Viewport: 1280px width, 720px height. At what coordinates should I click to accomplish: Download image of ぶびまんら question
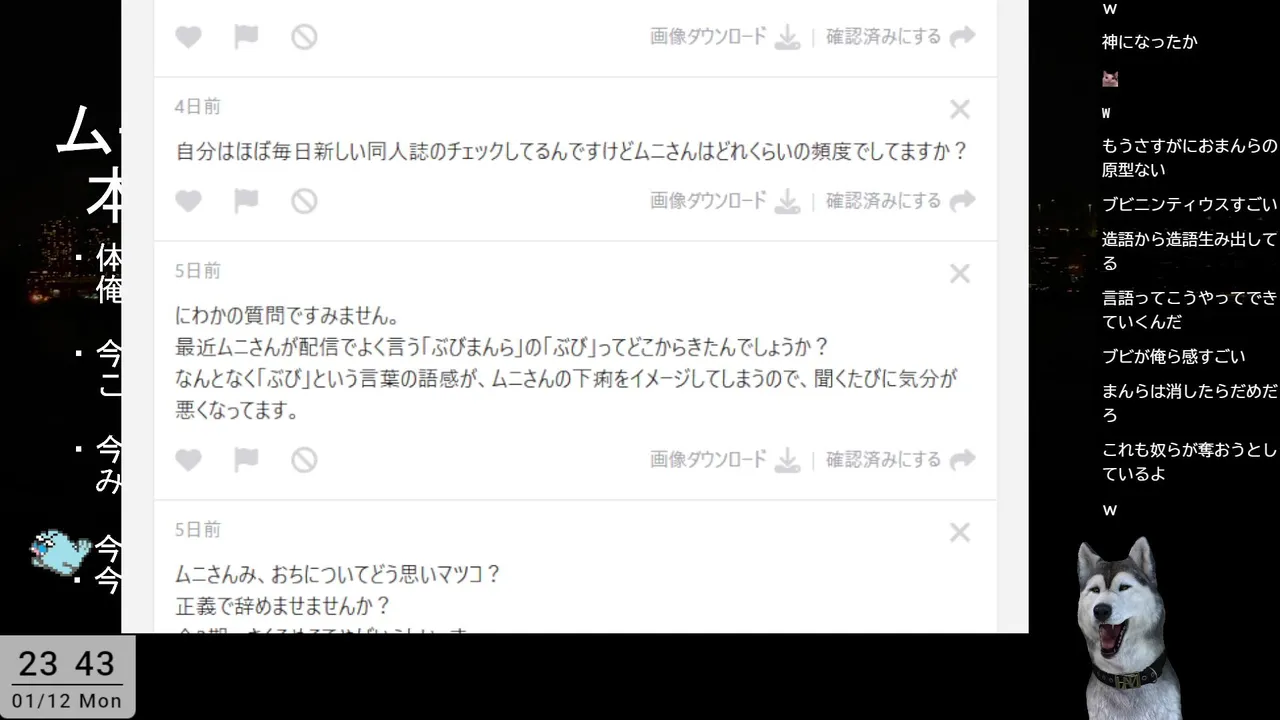coord(725,460)
